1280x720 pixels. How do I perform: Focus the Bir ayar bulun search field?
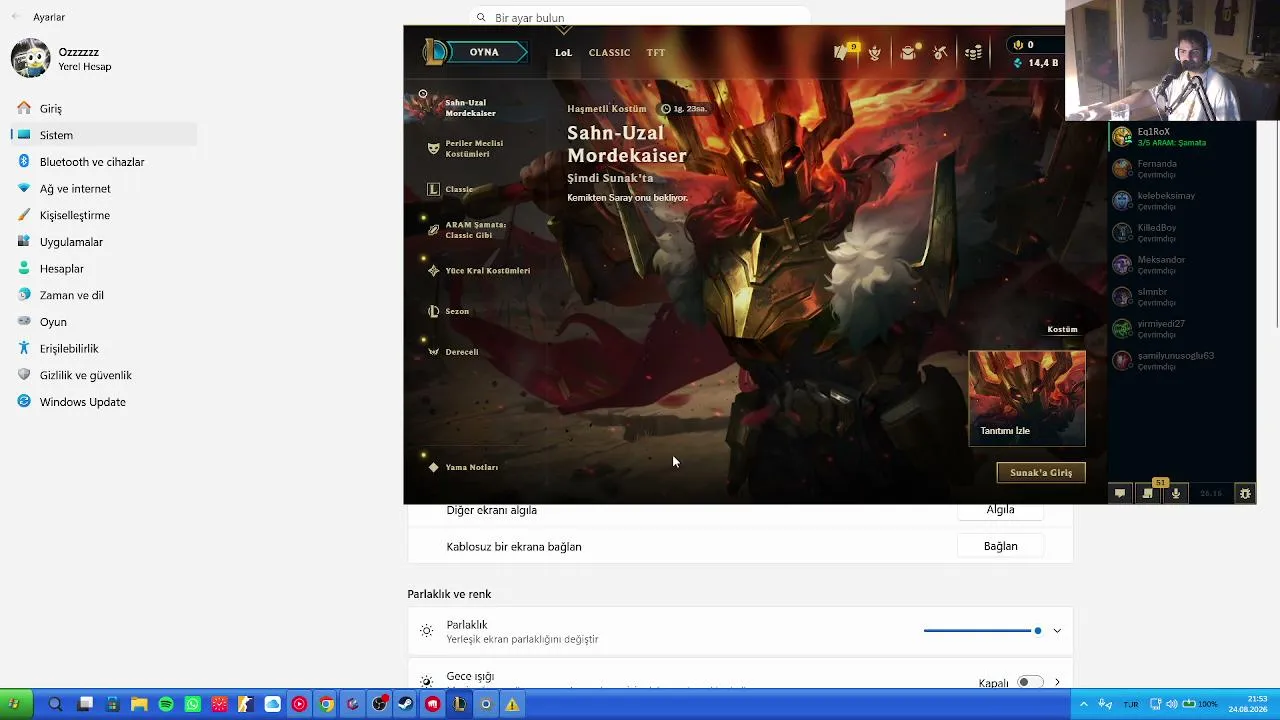(640, 17)
